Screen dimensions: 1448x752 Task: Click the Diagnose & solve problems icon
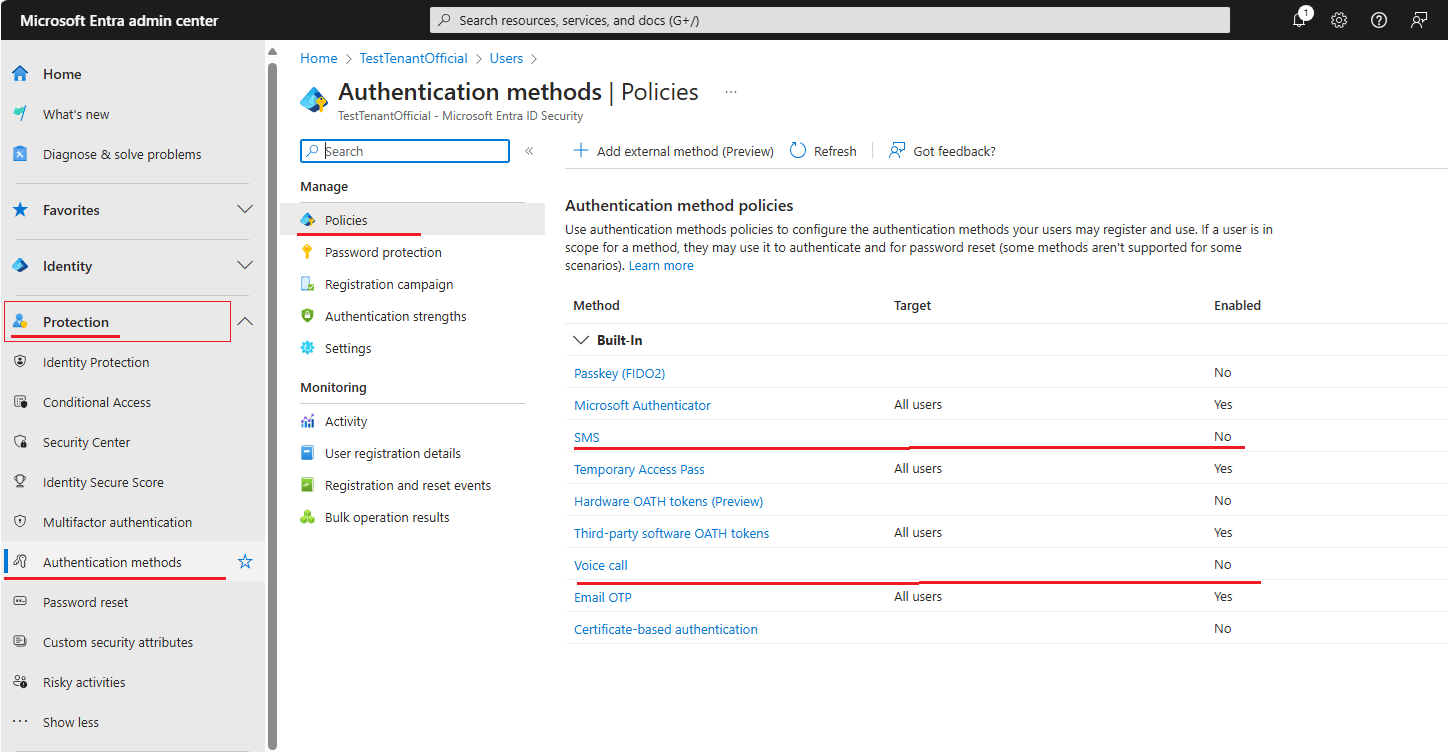[x=20, y=154]
